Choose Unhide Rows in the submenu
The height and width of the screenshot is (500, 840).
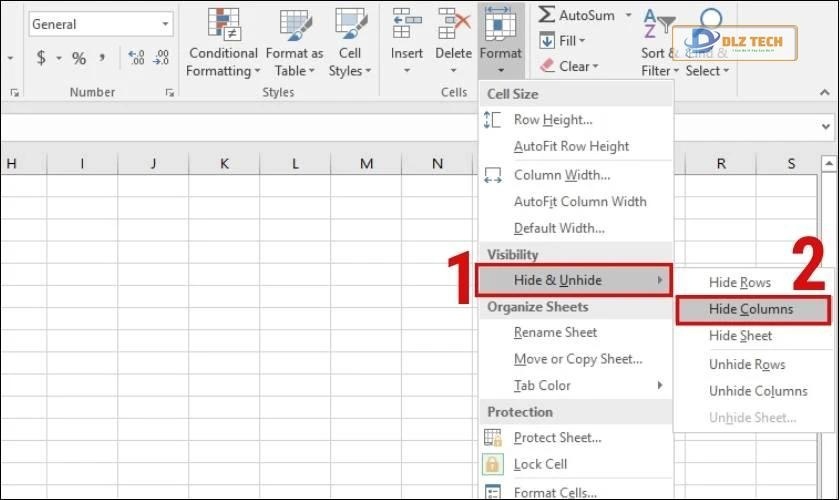(x=747, y=364)
